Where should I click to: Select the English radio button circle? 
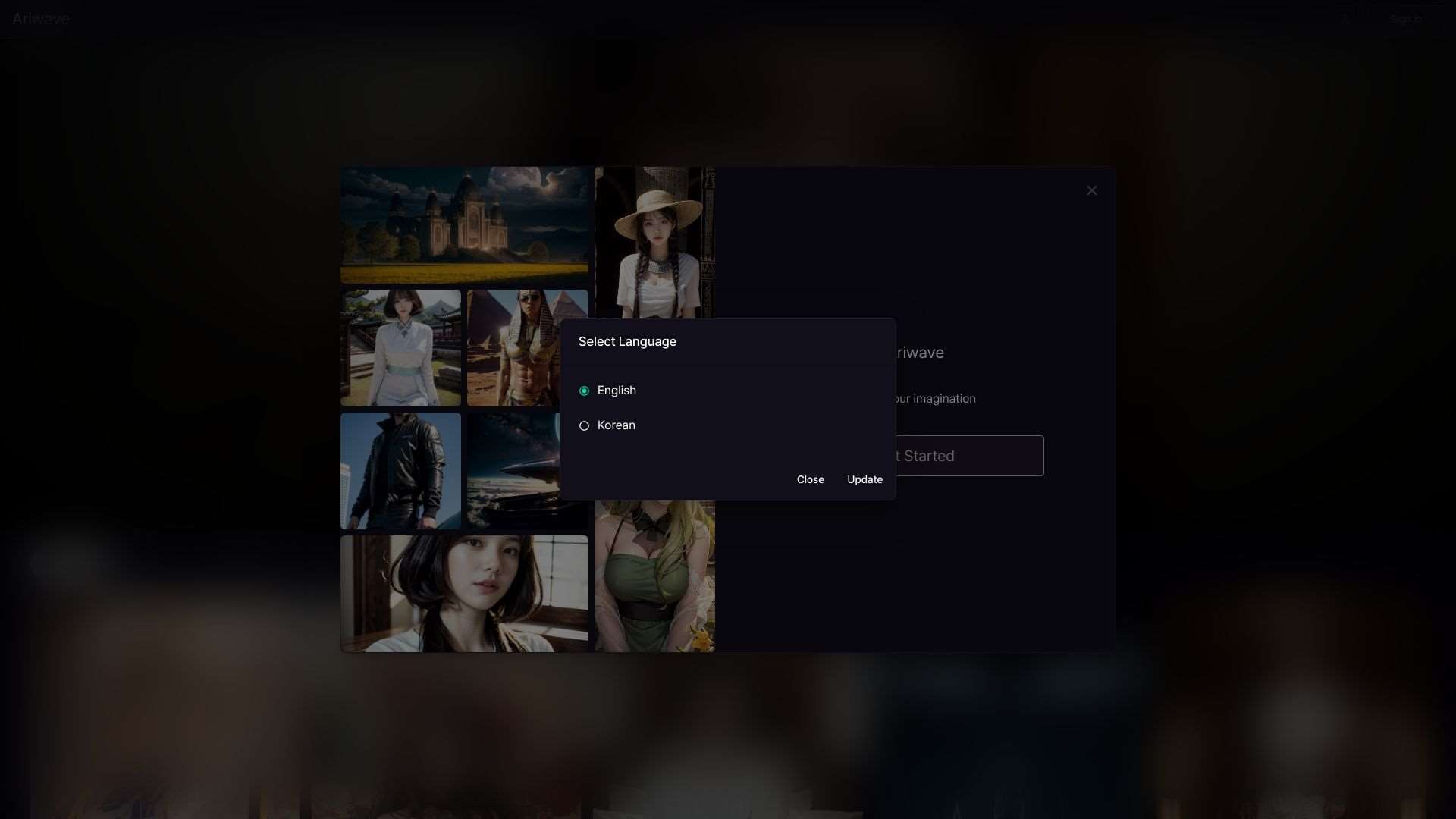point(584,391)
